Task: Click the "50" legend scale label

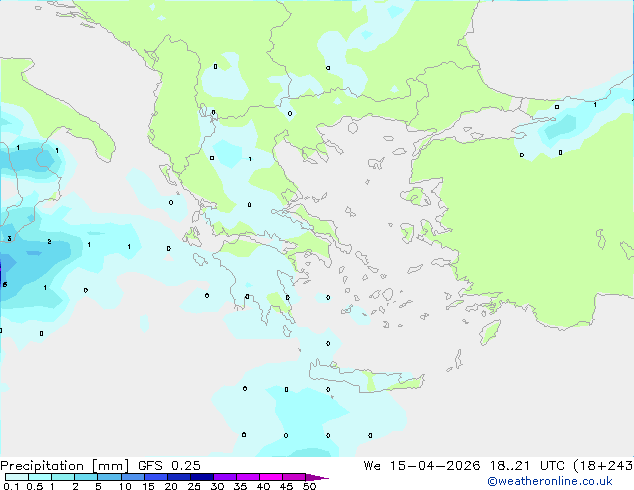Action: tap(309, 486)
